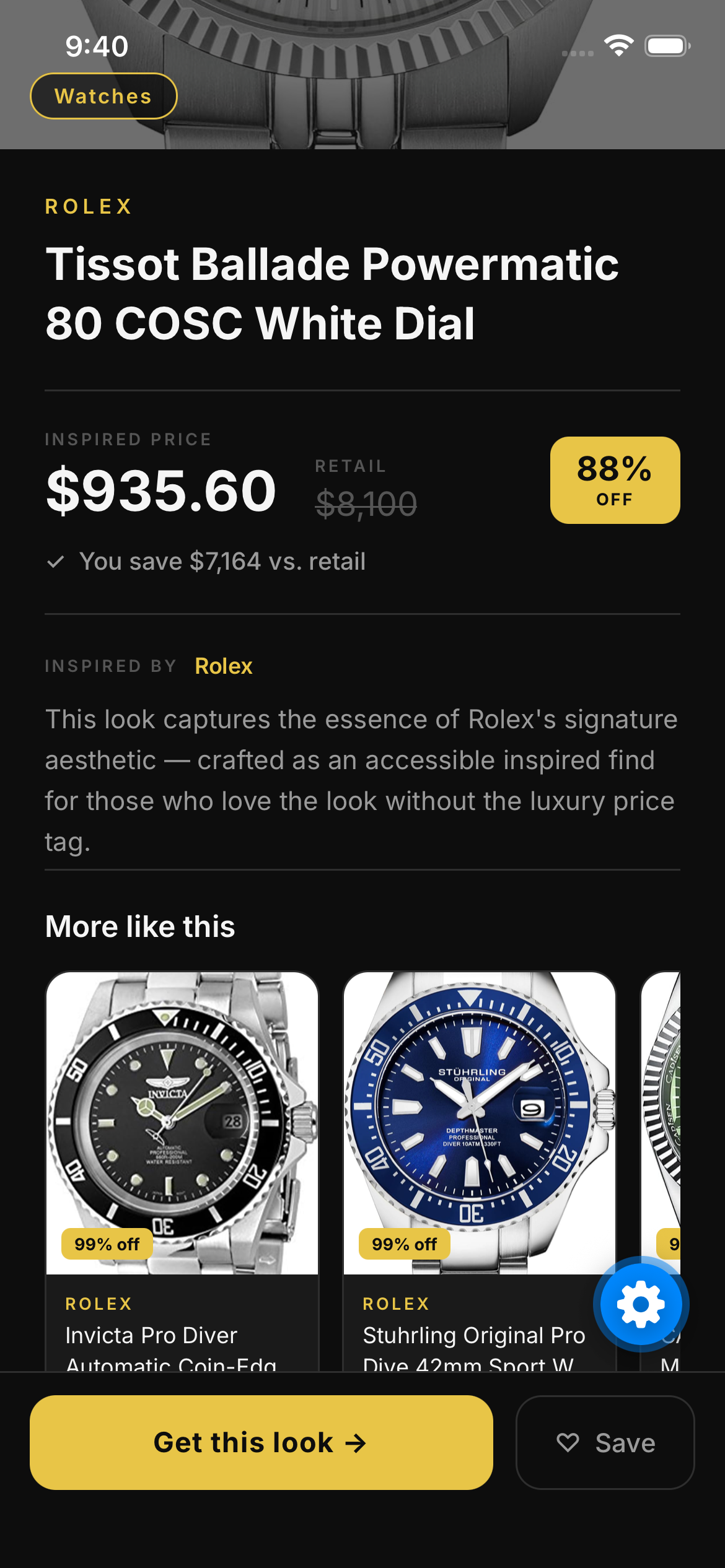Tap the 99% off badge on Stuhrling
Screen dimensions: 725x1568
coord(404,1244)
